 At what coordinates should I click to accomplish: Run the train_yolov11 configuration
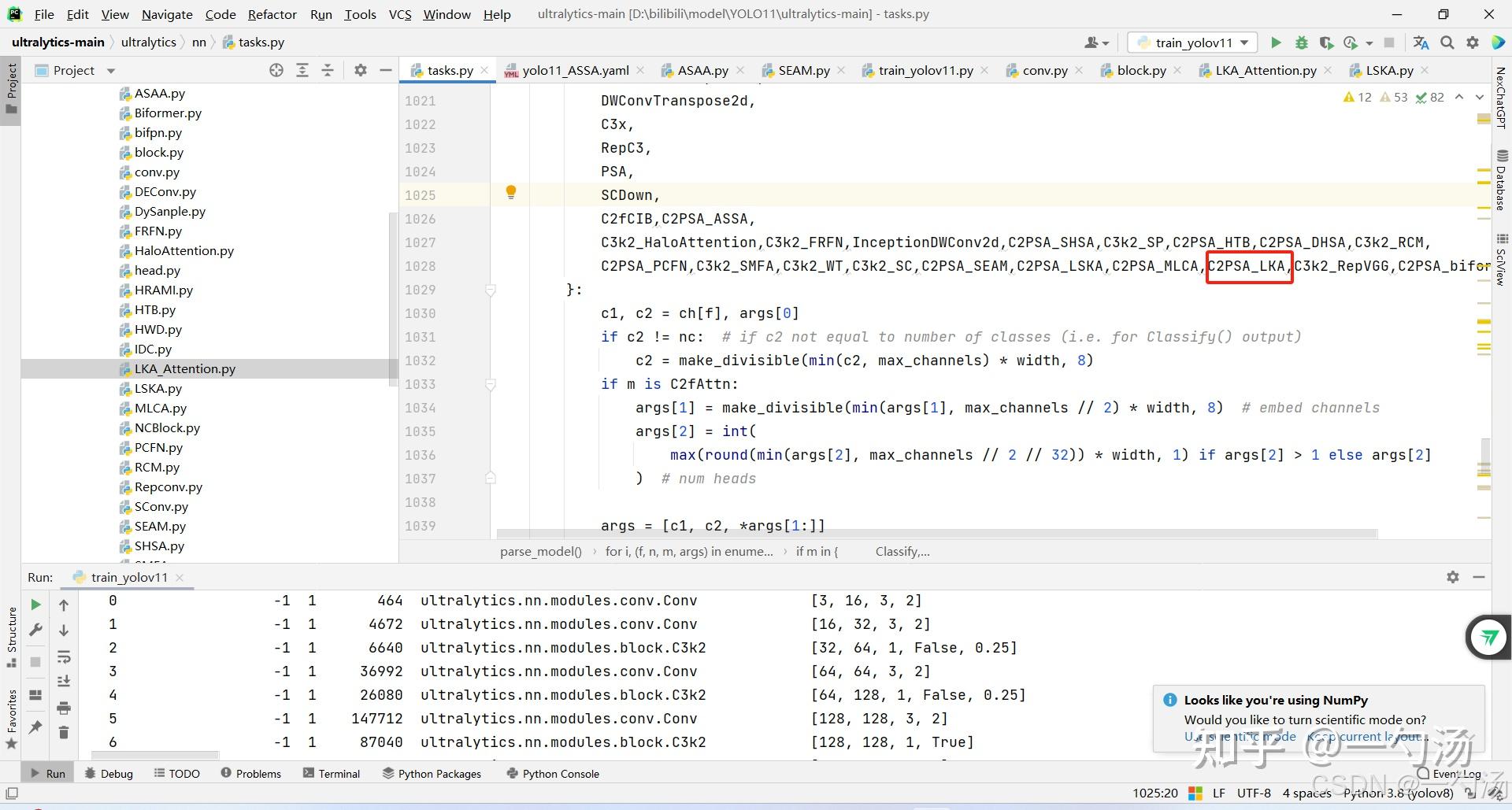click(x=1277, y=43)
